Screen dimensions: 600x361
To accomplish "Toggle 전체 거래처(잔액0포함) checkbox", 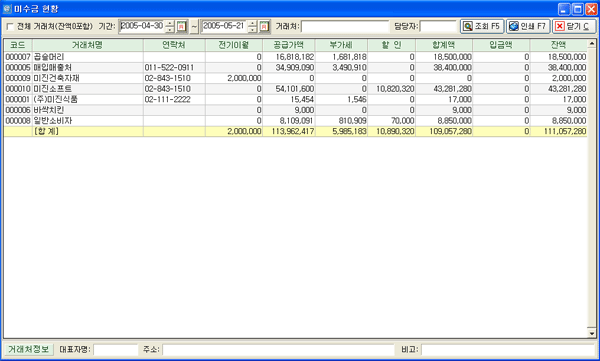I will [10, 27].
